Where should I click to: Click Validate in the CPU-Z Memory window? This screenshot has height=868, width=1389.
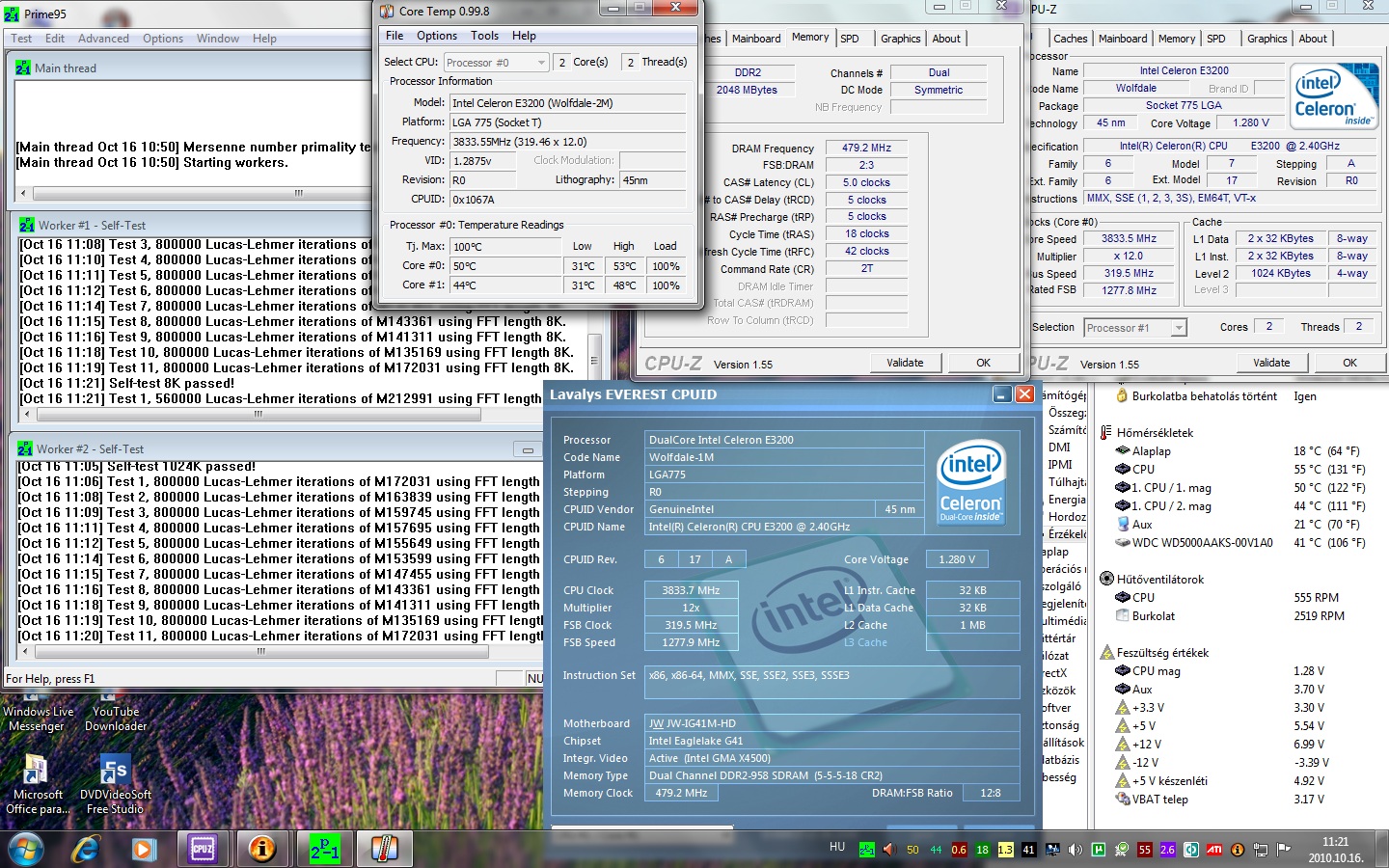(x=905, y=363)
